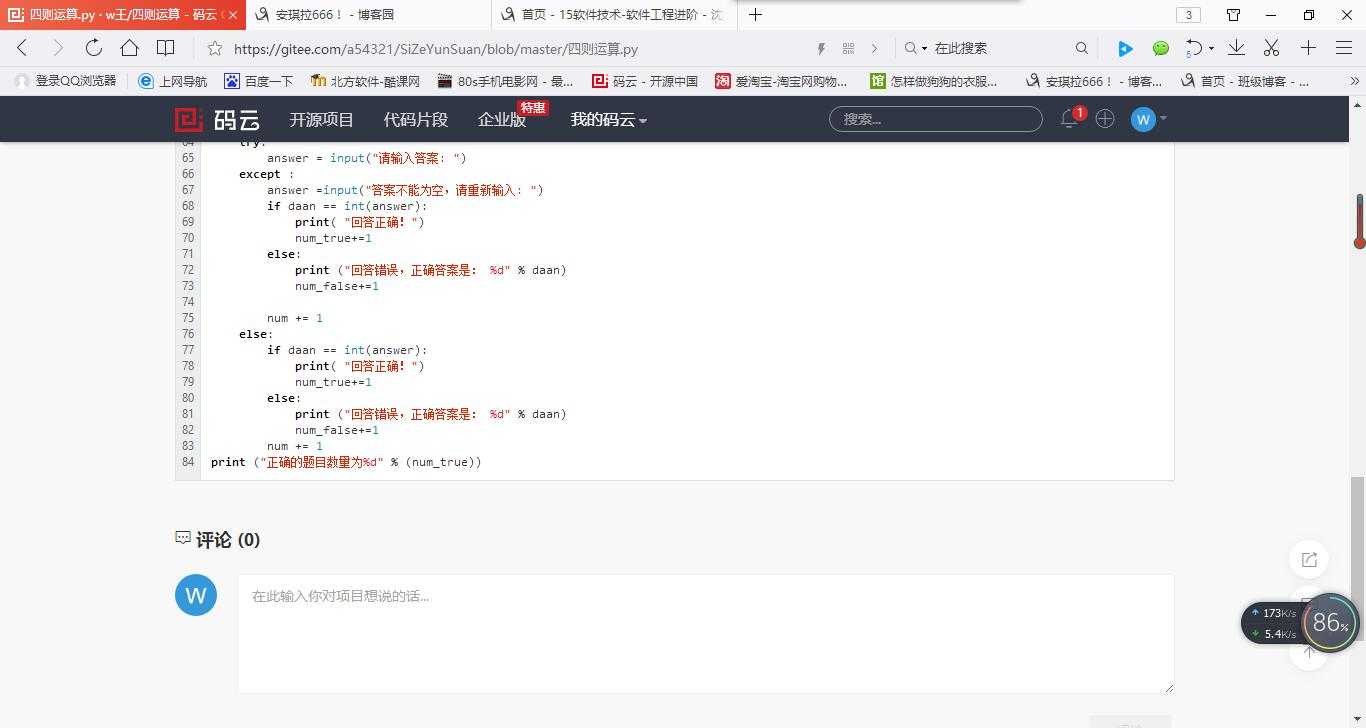Open the notification bell with badge 1

(1069, 119)
